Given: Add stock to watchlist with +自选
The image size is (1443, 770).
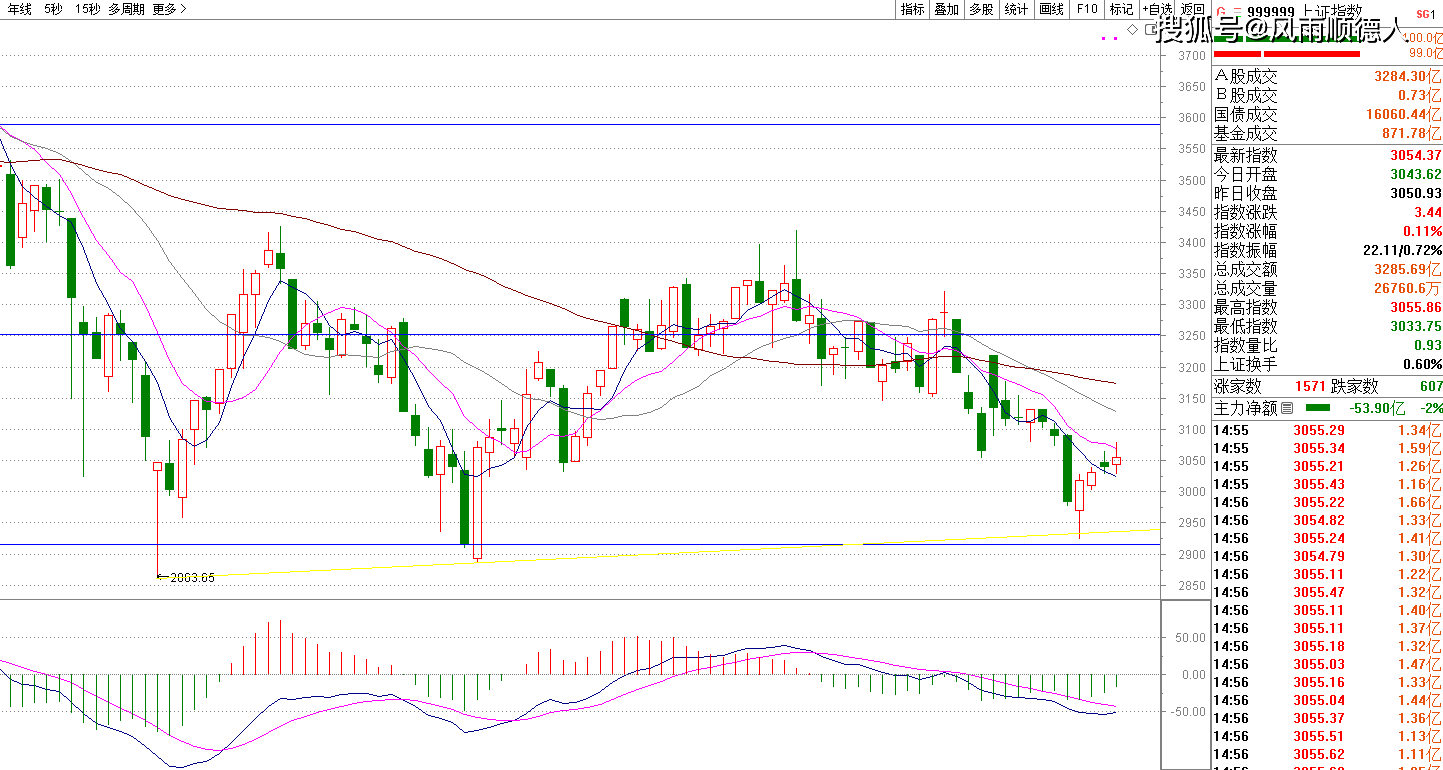Looking at the screenshot, I should (x=1157, y=9).
